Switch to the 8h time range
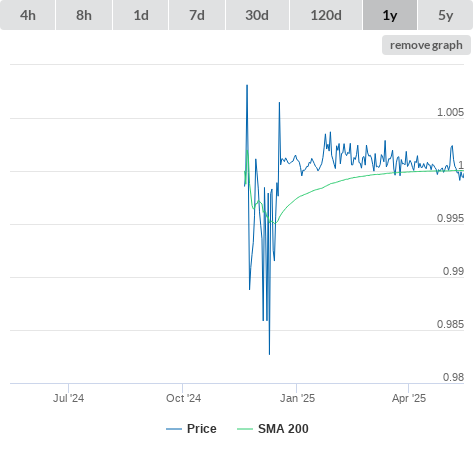 [84, 15]
